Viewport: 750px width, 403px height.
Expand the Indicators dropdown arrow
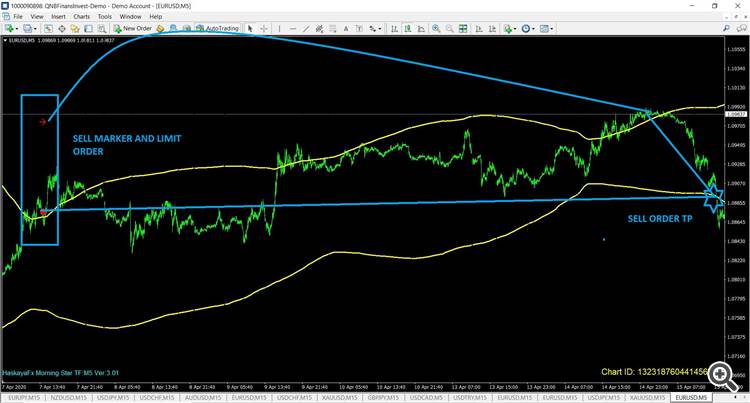pyautogui.click(x=515, y=29)
